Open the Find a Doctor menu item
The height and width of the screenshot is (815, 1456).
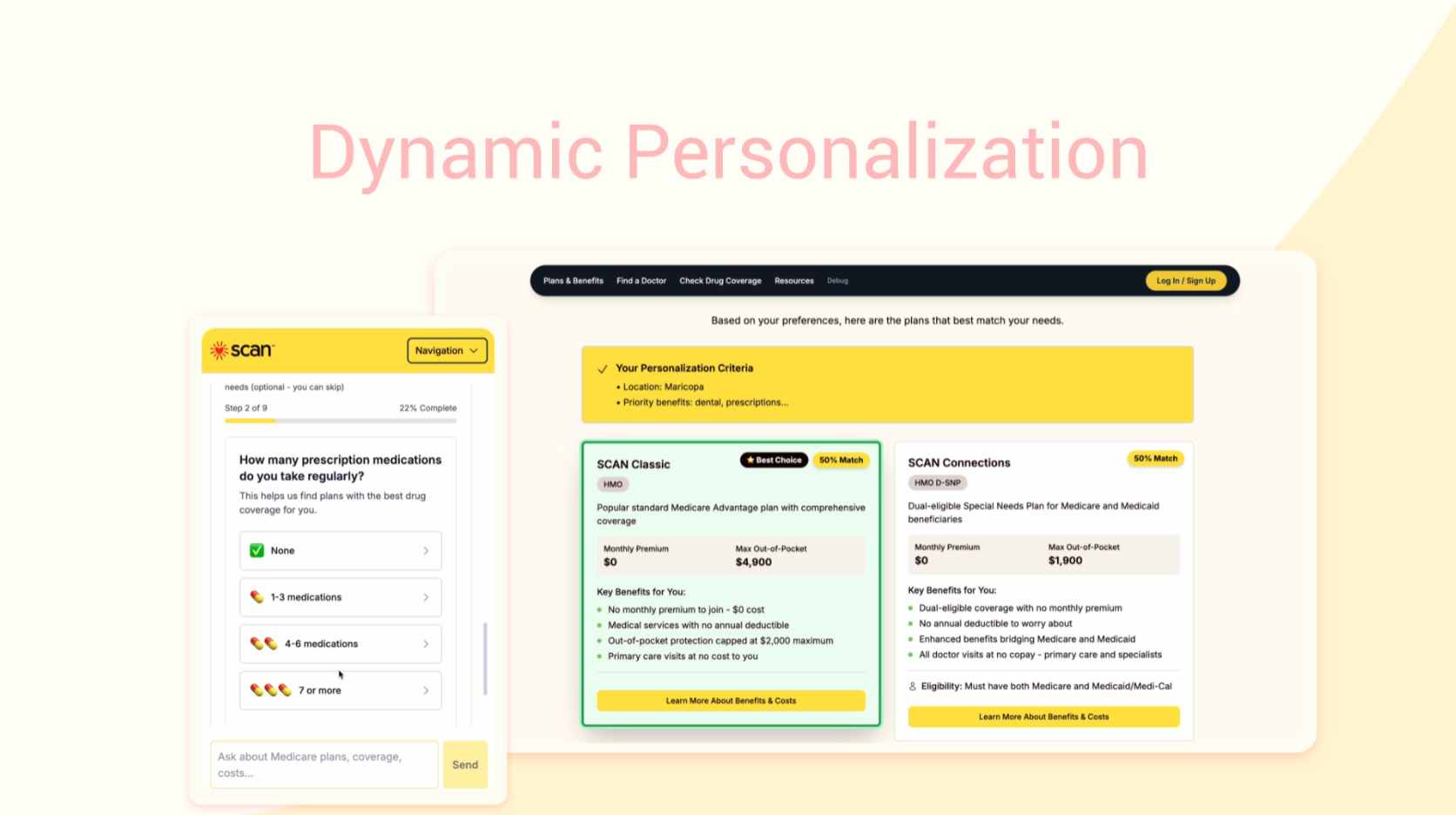pyautogui.click(x=641, y=280)
